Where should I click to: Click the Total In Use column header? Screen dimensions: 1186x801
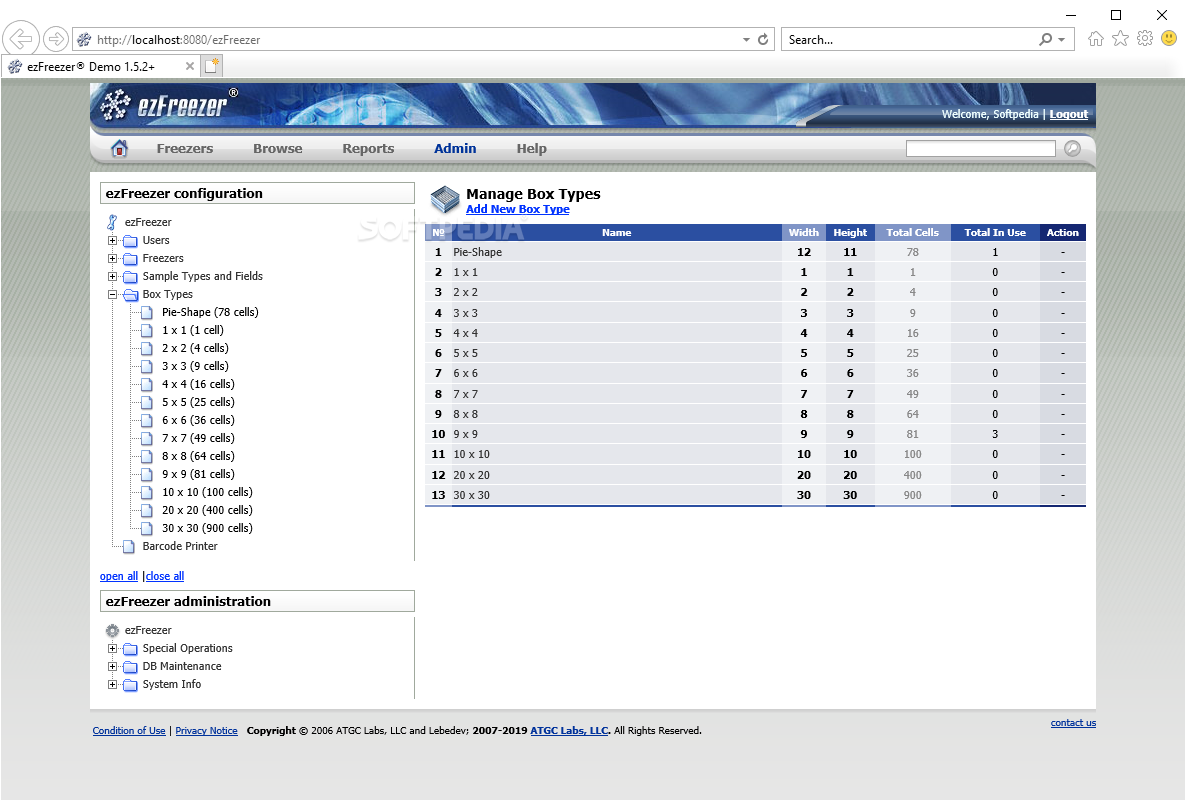[995, 233]
